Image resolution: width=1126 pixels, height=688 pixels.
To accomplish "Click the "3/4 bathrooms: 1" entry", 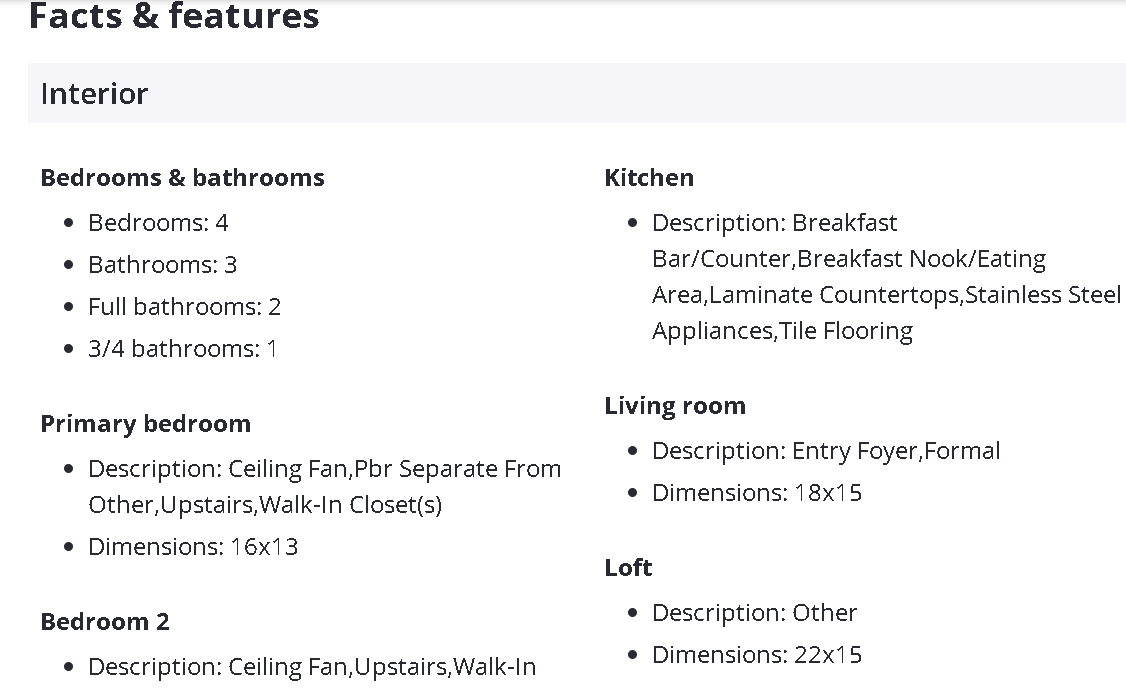I will point(182,349).
